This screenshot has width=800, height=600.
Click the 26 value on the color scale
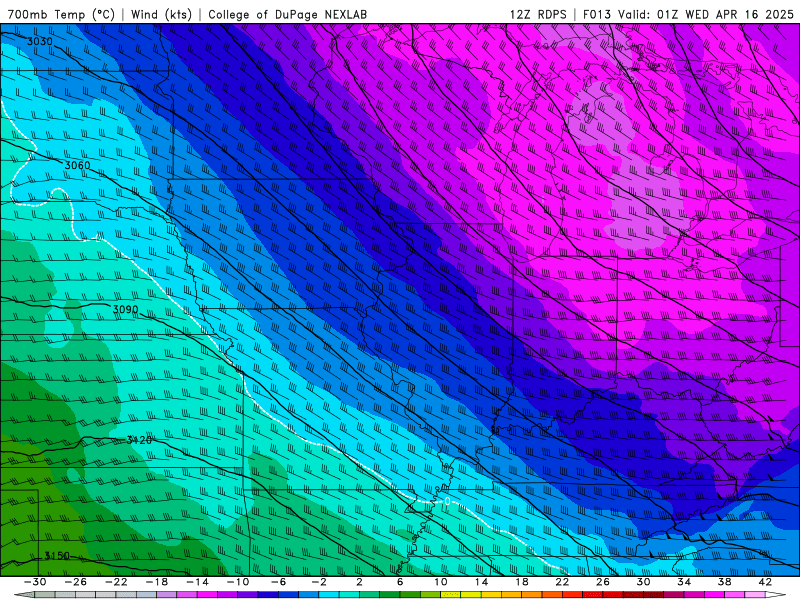coord(603,582)
